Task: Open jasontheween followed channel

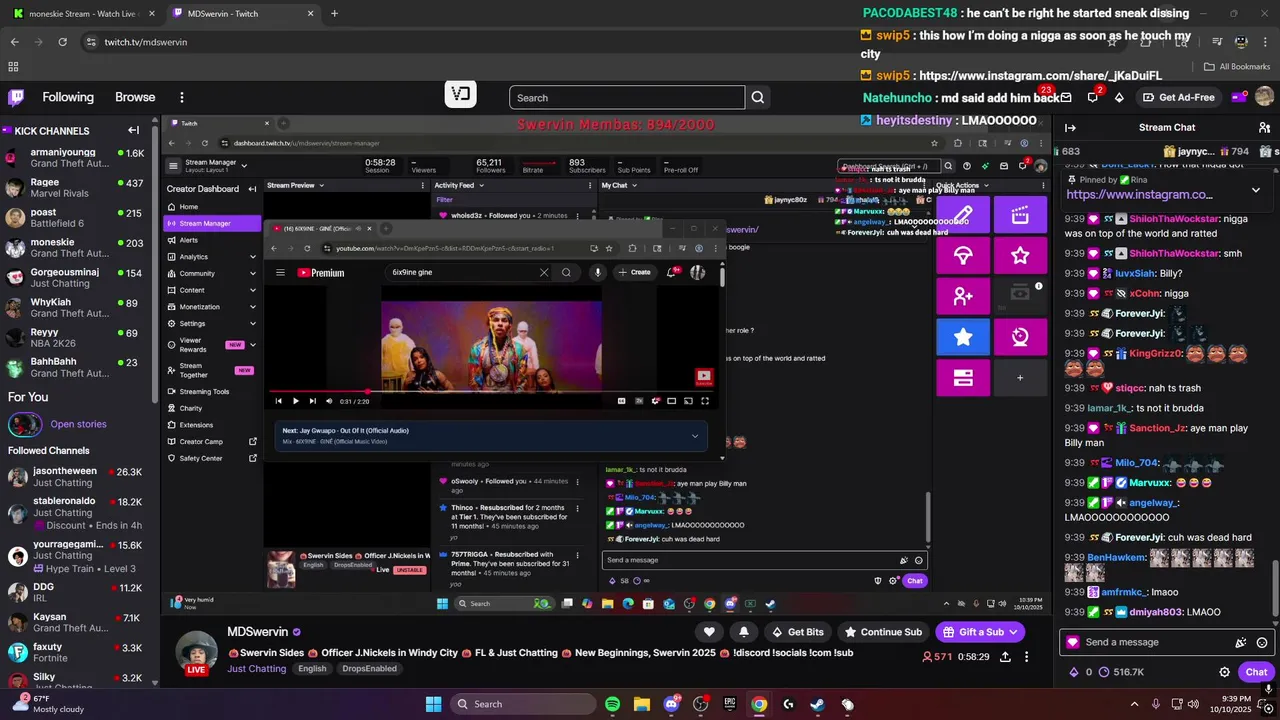Action: 76,477
